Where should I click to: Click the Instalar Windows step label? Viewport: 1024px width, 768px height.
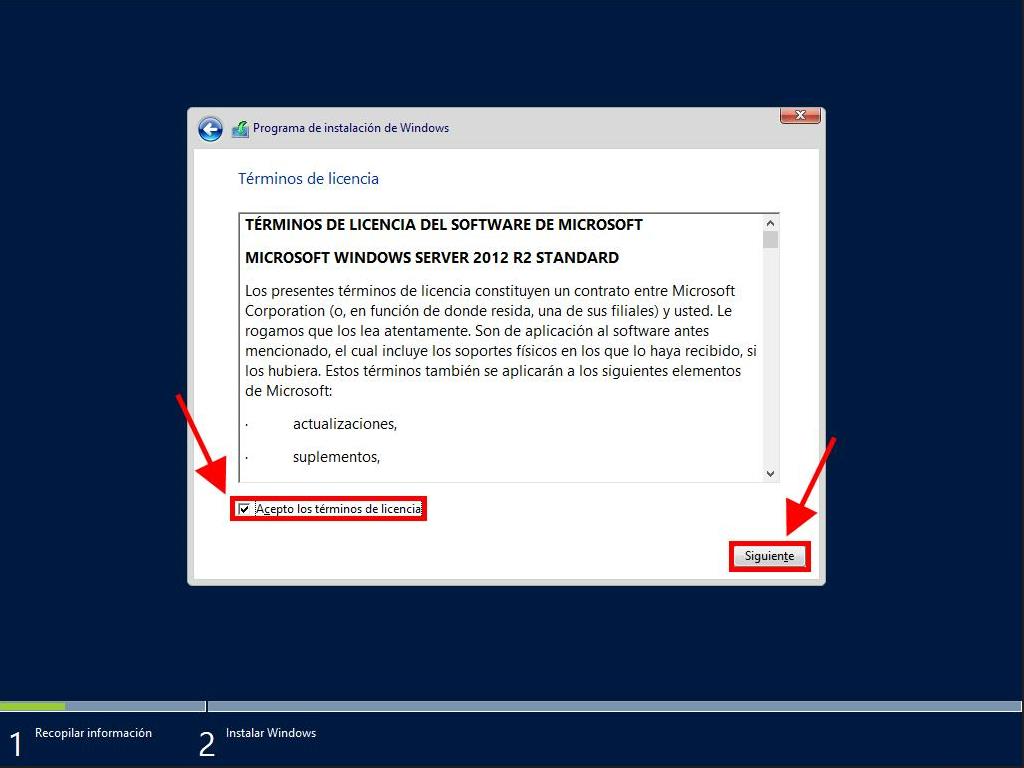pyautogui.click(x=270, y=733)
